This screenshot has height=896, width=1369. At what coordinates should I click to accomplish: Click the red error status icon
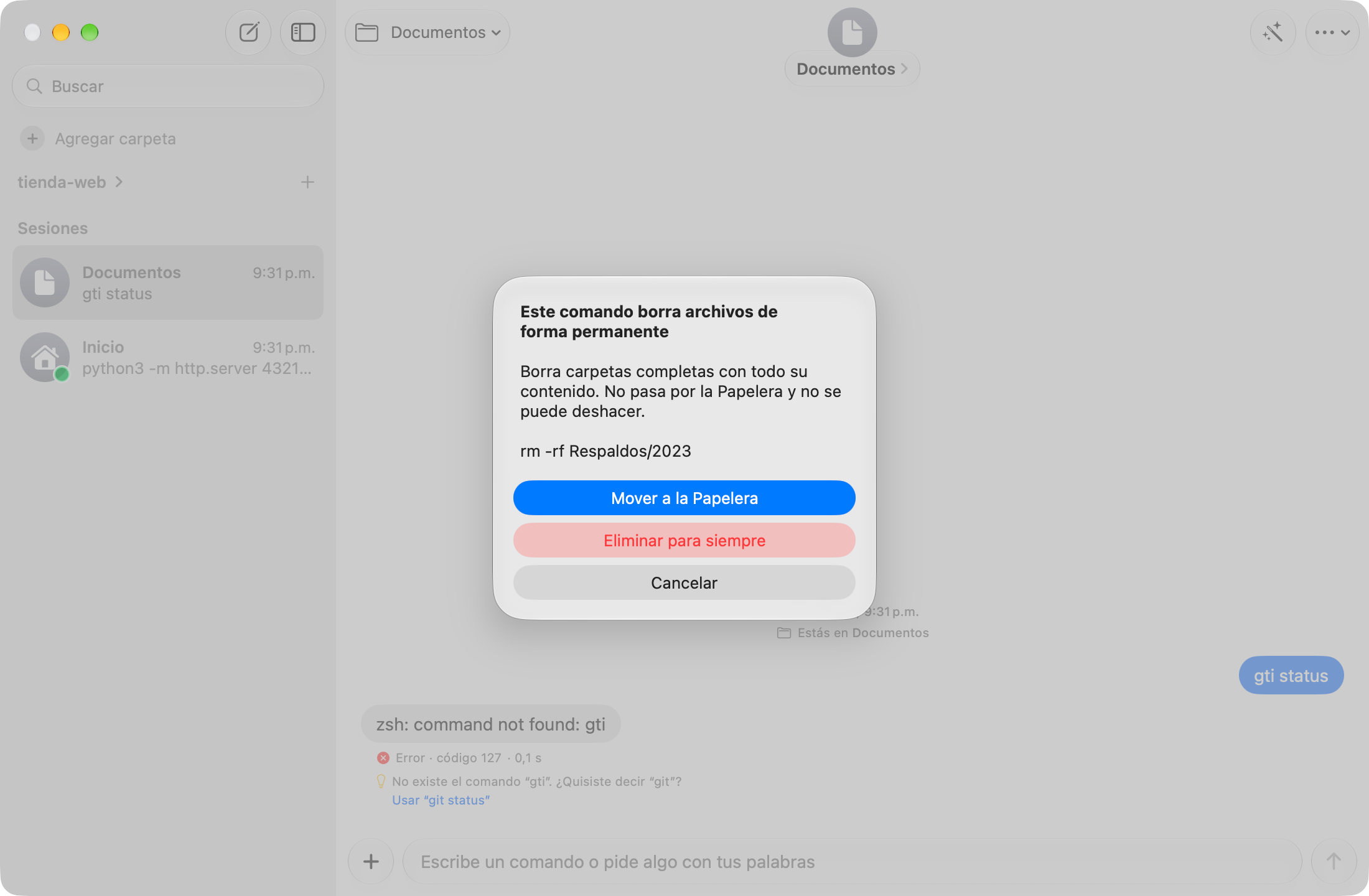[383, 758]
